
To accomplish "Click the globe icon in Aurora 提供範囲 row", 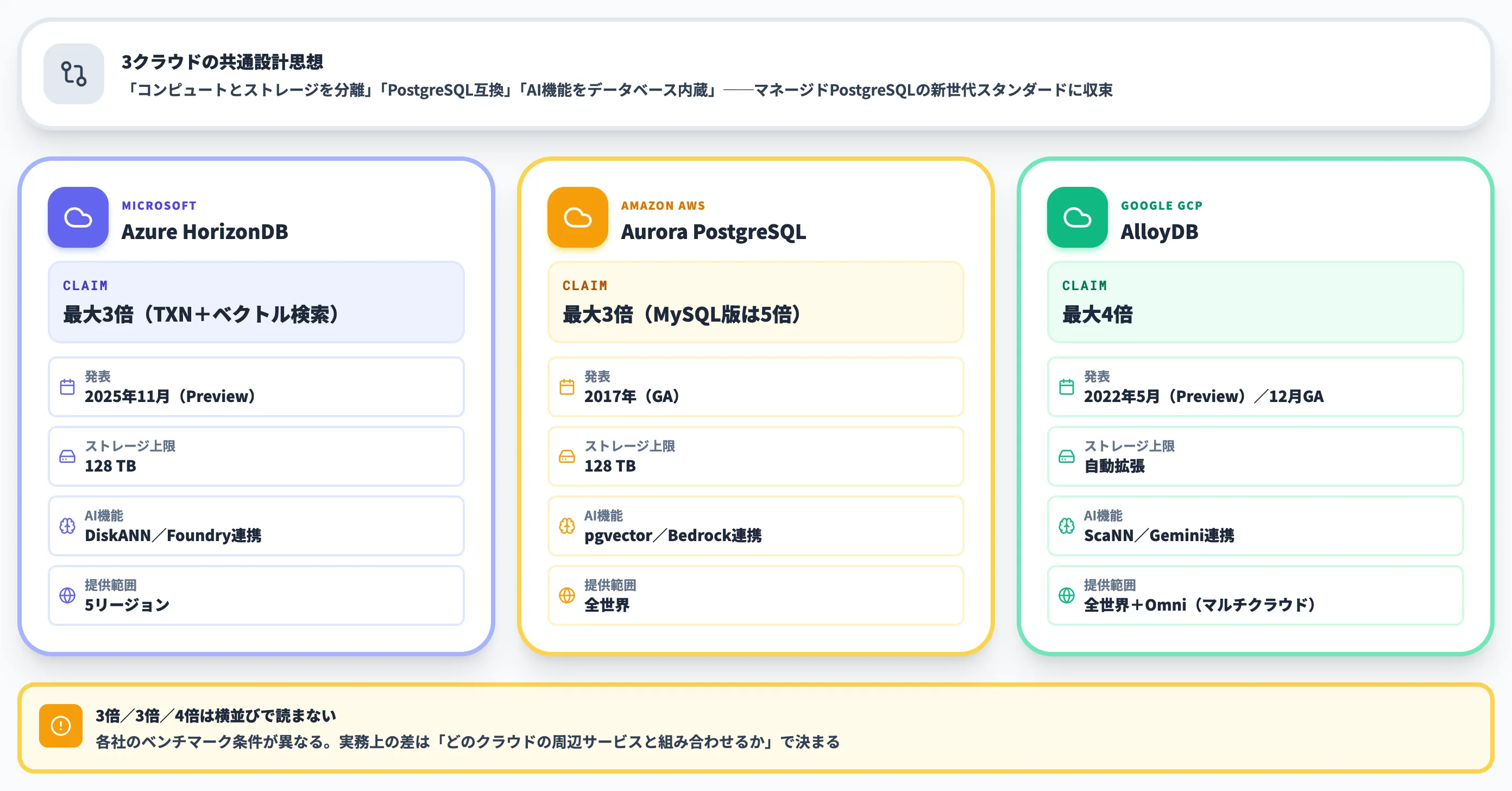I will point(567,595).
